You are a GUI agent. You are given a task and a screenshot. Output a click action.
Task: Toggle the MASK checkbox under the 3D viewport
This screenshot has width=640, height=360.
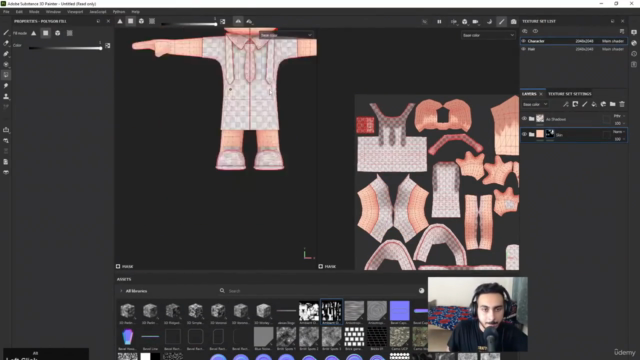(118, 267)
